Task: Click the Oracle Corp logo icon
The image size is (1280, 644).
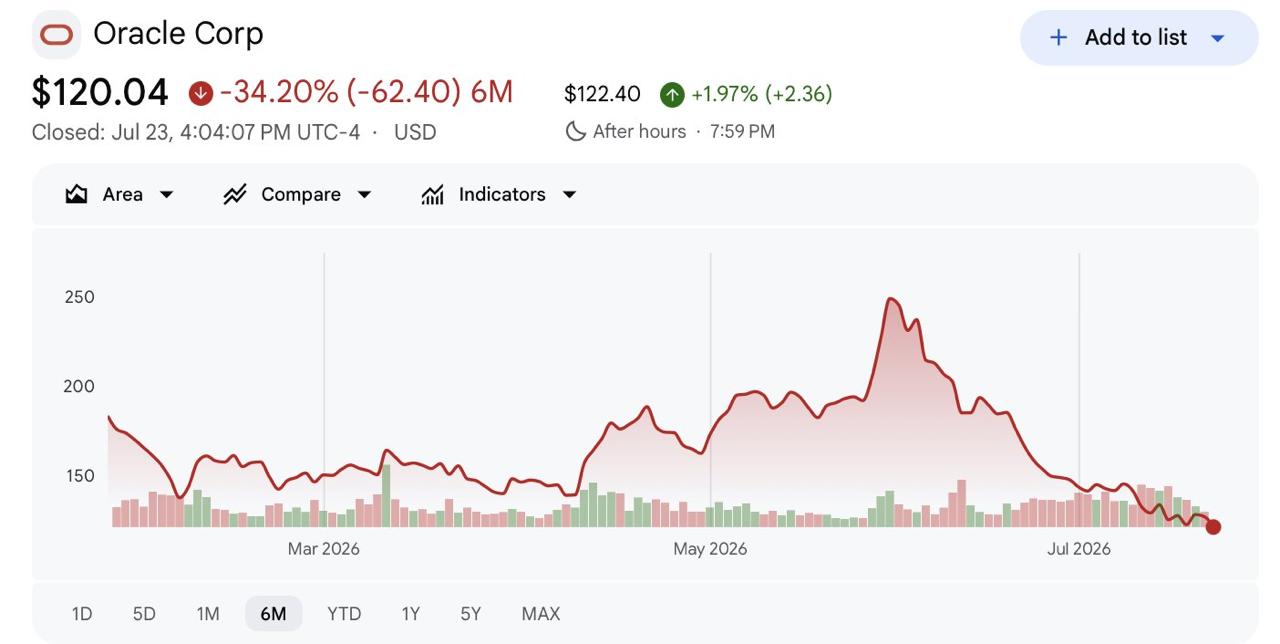Action: point(57,35)
